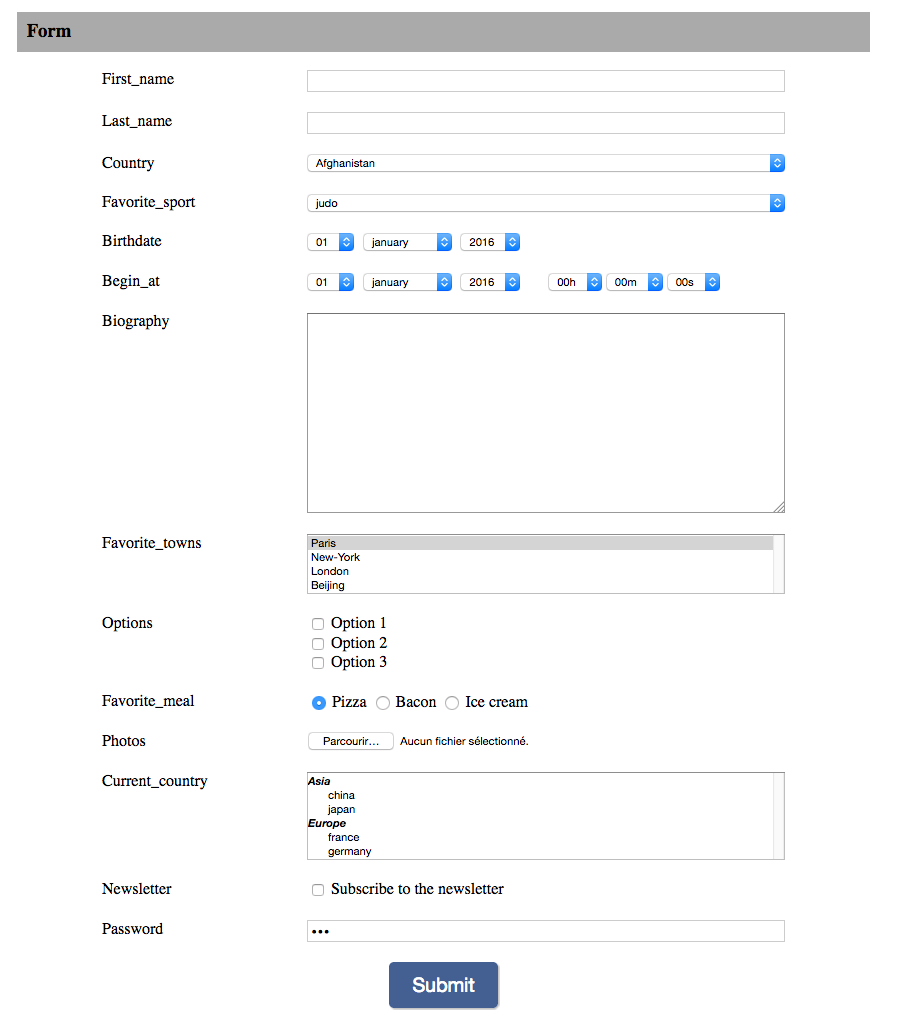Viewport: 904px width, 1031px height.
Task: Check the Option 1 checkbox
Action: [x=318, y=624]
